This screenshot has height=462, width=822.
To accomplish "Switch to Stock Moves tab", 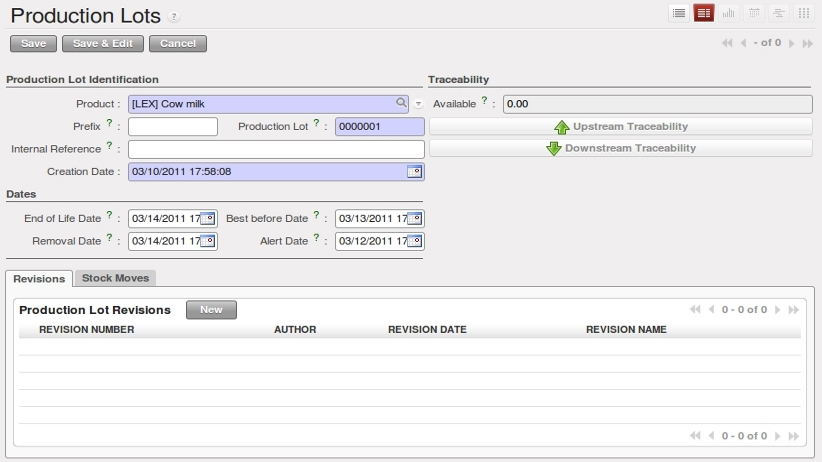I will [x=115, y=278].
